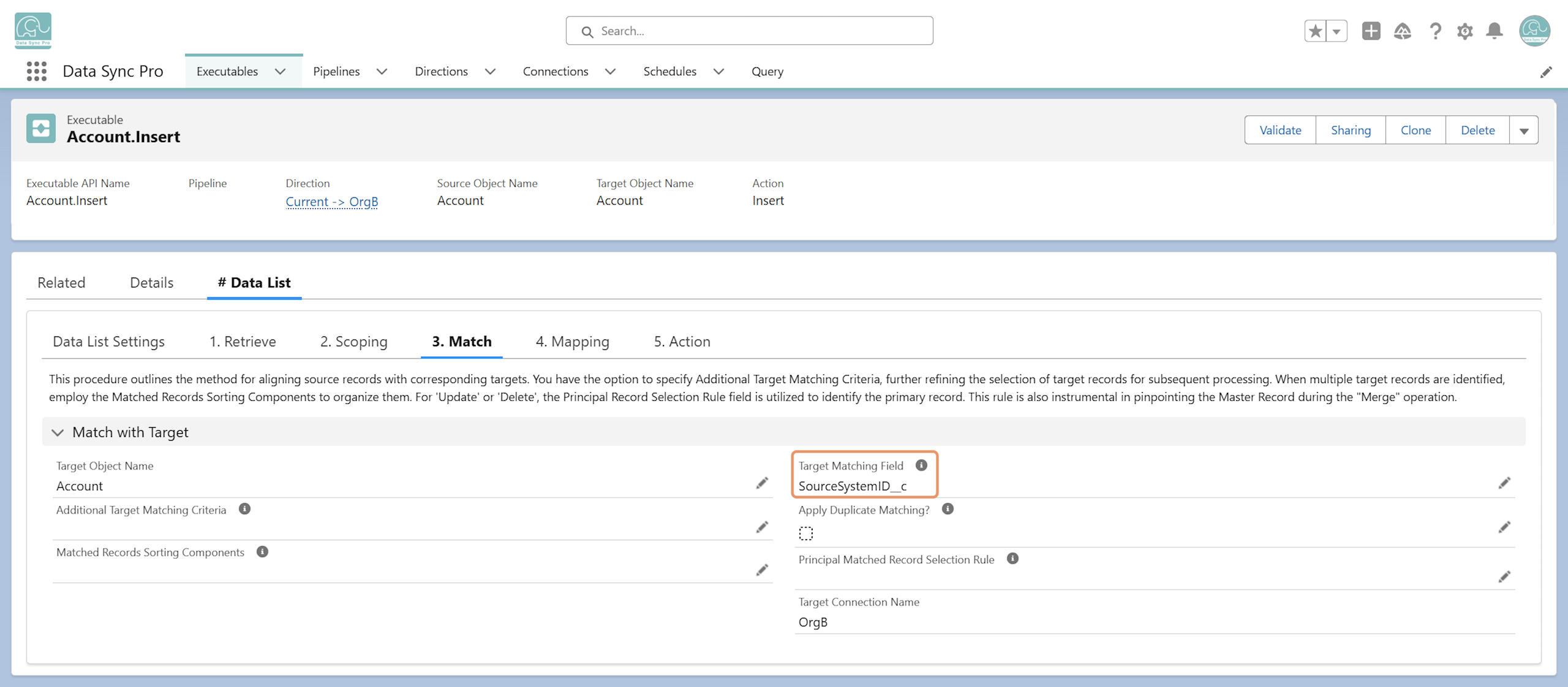Click into the global Search field
The image size is (1568, 687).
[749, 31]
